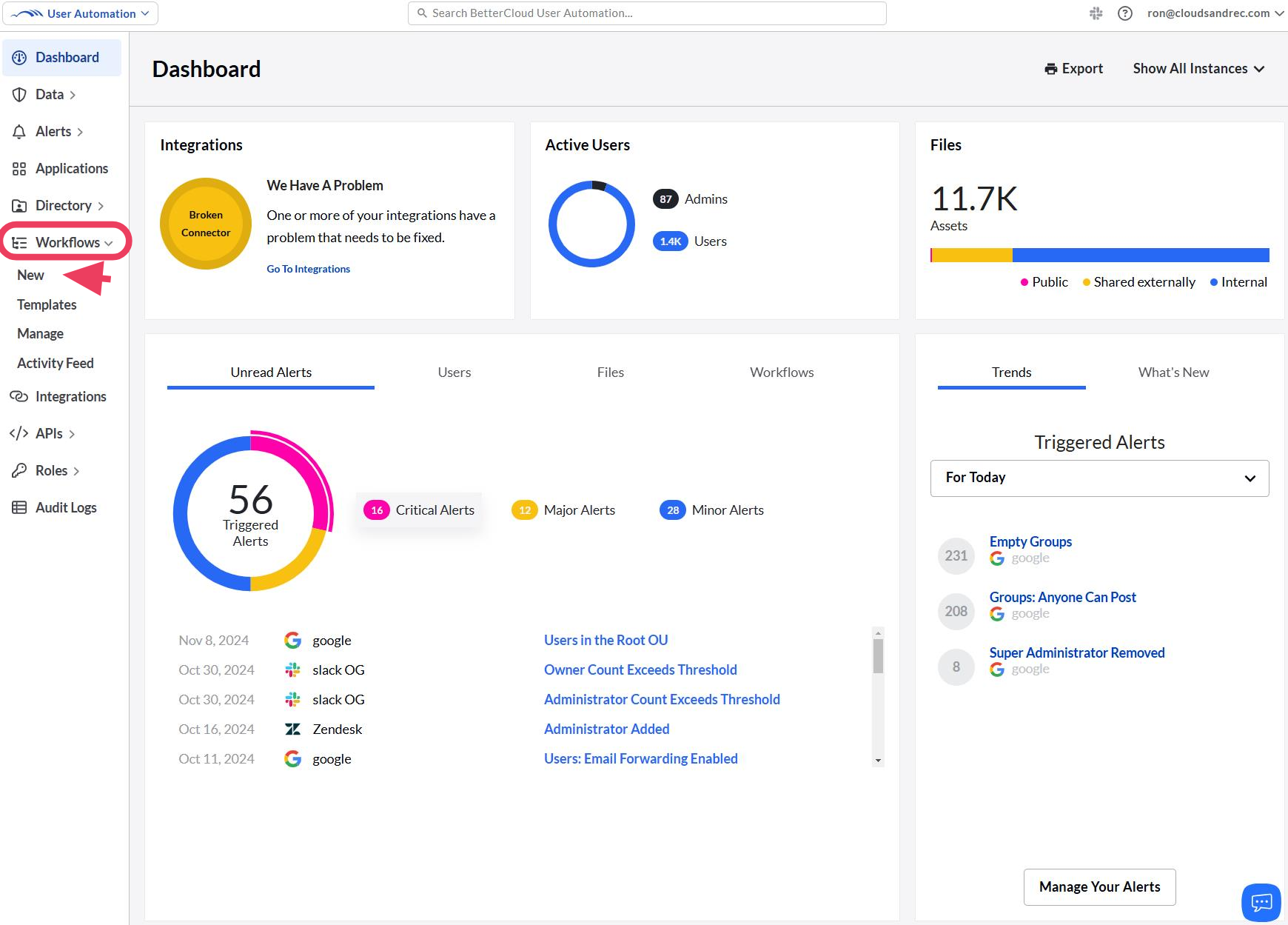1288x925 pixels.
Task: Filter by 12 Major Alerts
Action: pos(563,510)
